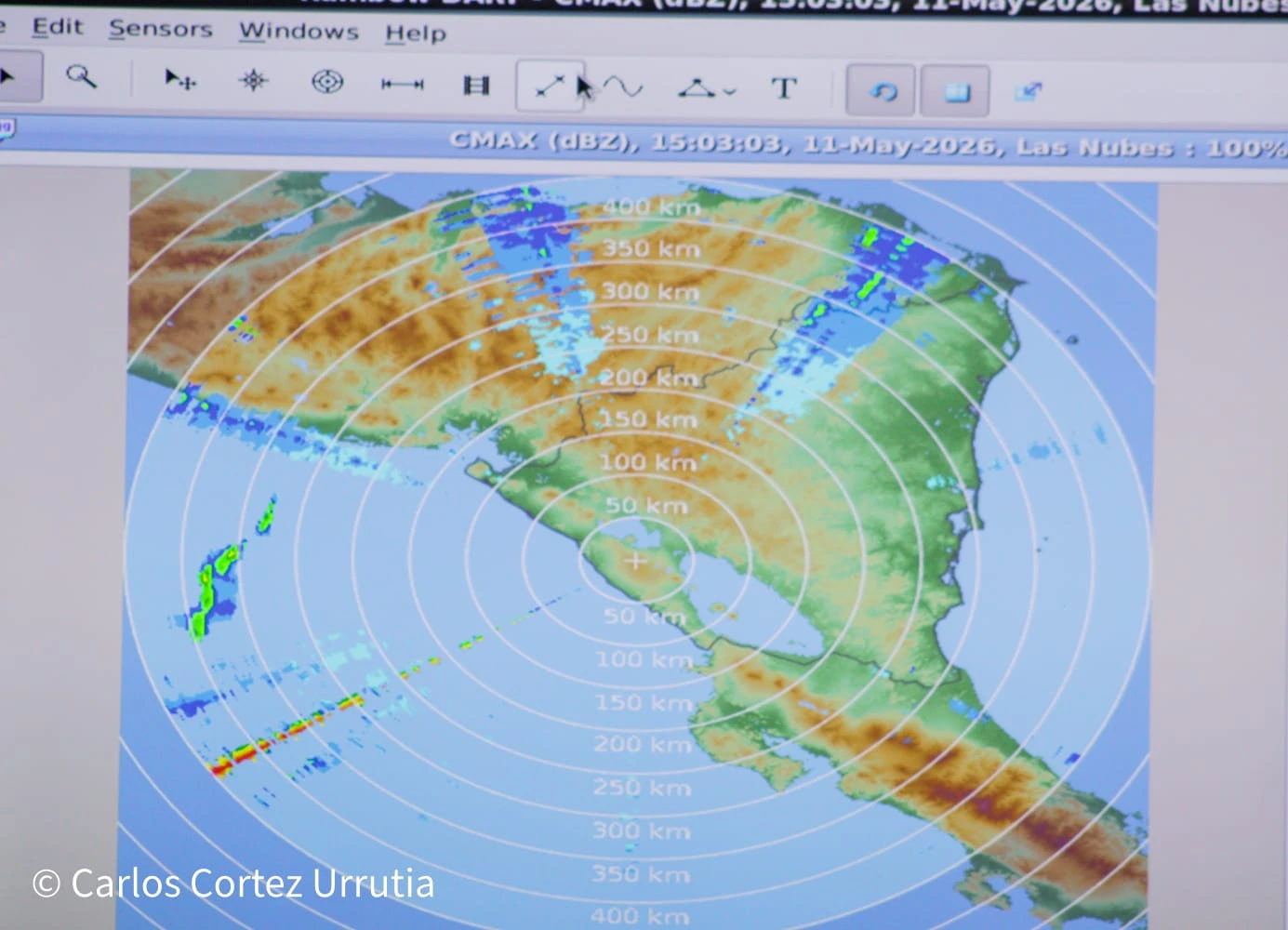The height and width of the screenshot is (930, 1288).
Task: Toggle the blue window panel button
Action: coord(955,92)
